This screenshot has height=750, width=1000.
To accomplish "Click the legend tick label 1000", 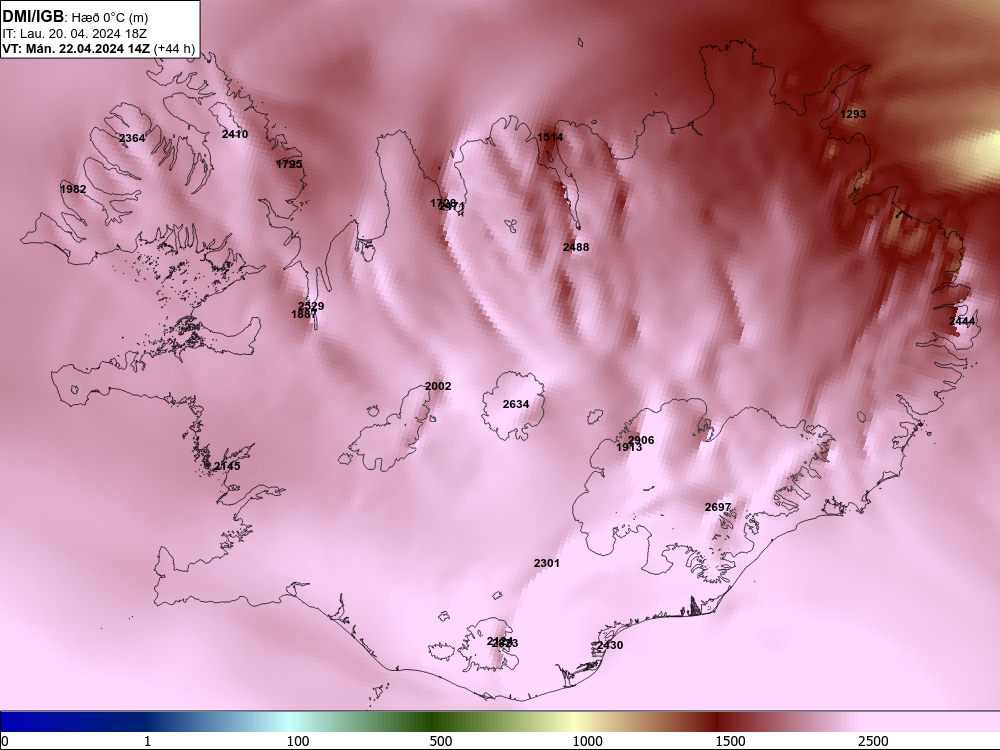I will click(x=587, y=741).
